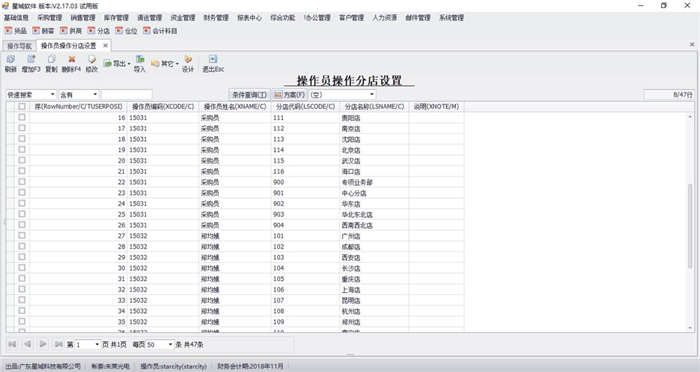Viewport: 700px width, 372px height.
Task: Open the 含有 condition dropdown
Action: 95,95
